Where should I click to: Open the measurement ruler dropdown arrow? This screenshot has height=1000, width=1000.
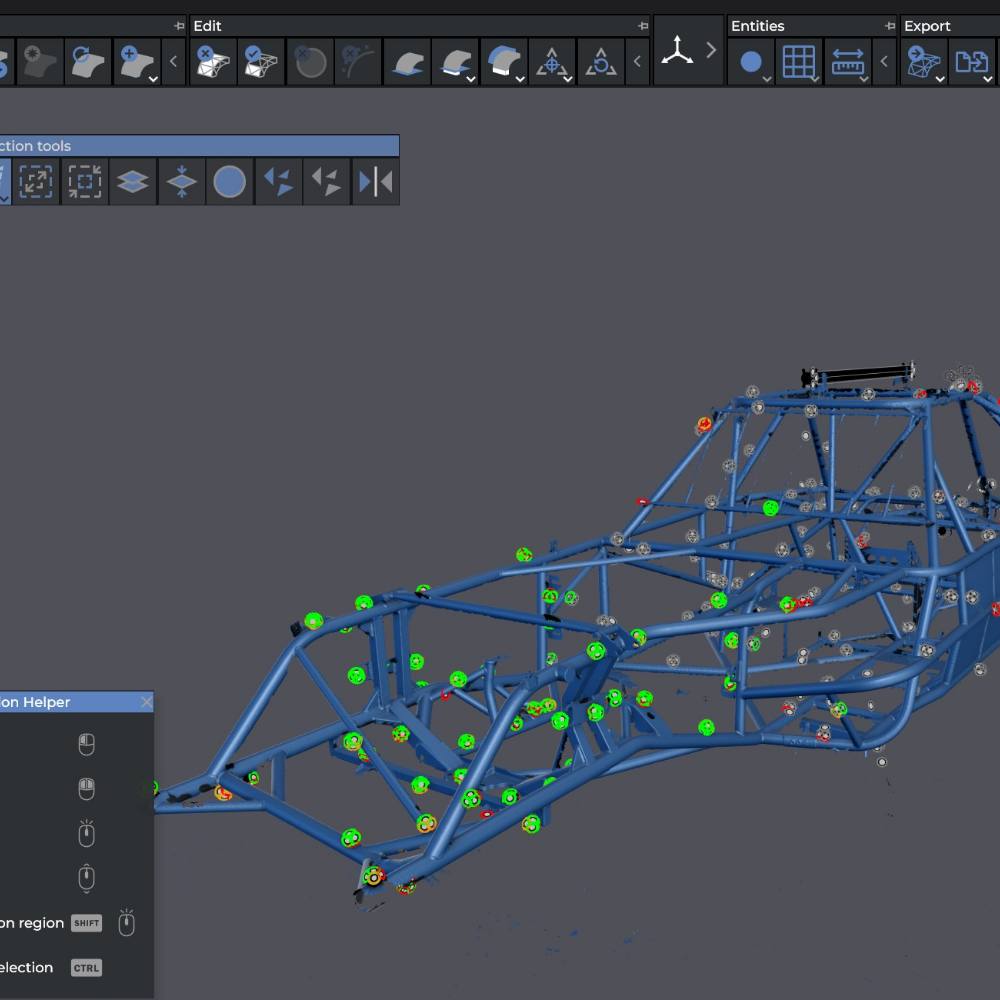[864, 79]
